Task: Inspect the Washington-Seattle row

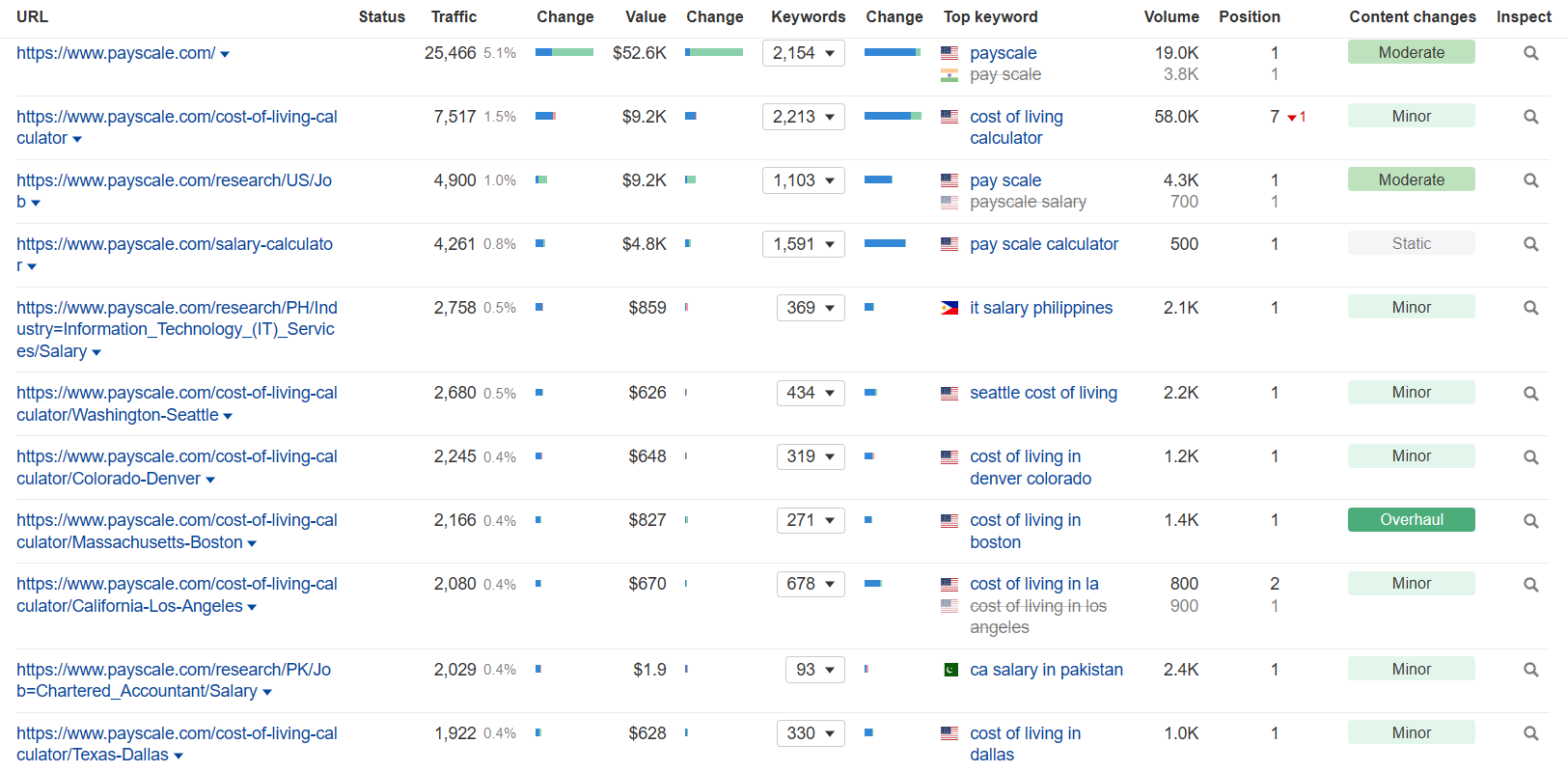Action: [x=1530, y=394]
